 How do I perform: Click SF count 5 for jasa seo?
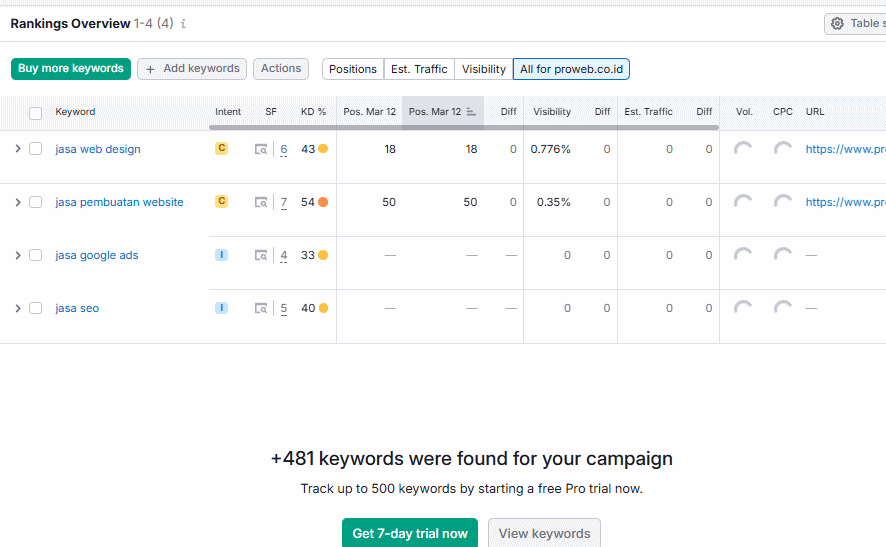tap(284, 309)
